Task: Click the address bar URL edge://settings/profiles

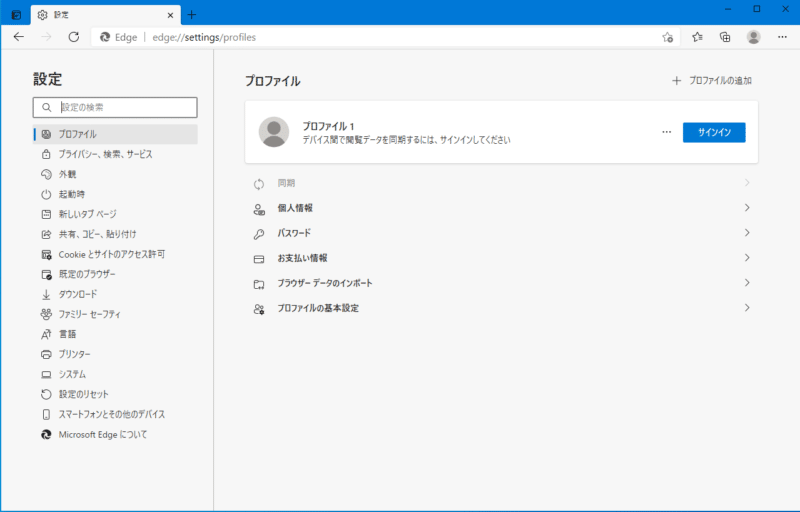Action: 204,37
